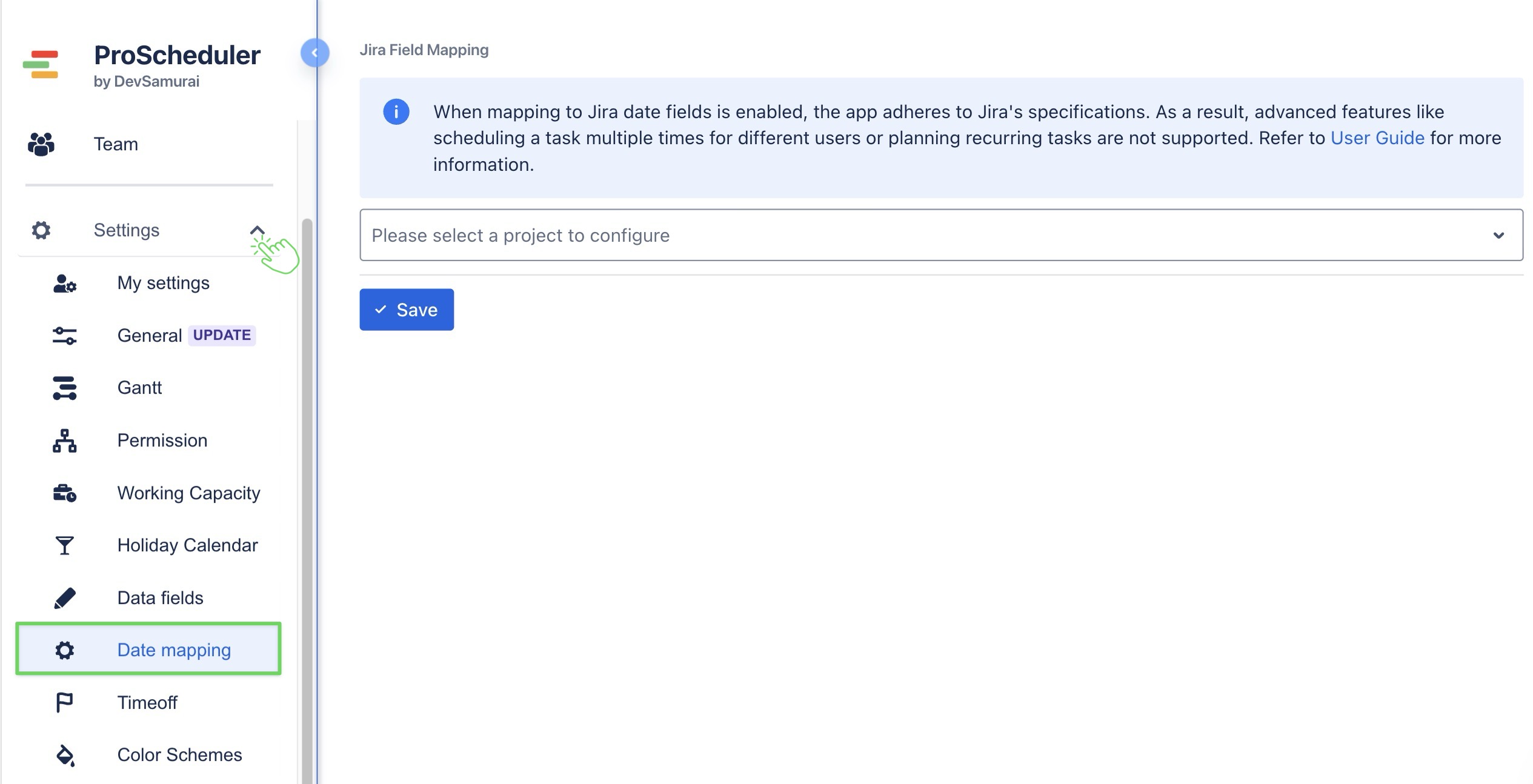
Task: Click the UPDATE badge next to General
Action: [x=222, y=335]
